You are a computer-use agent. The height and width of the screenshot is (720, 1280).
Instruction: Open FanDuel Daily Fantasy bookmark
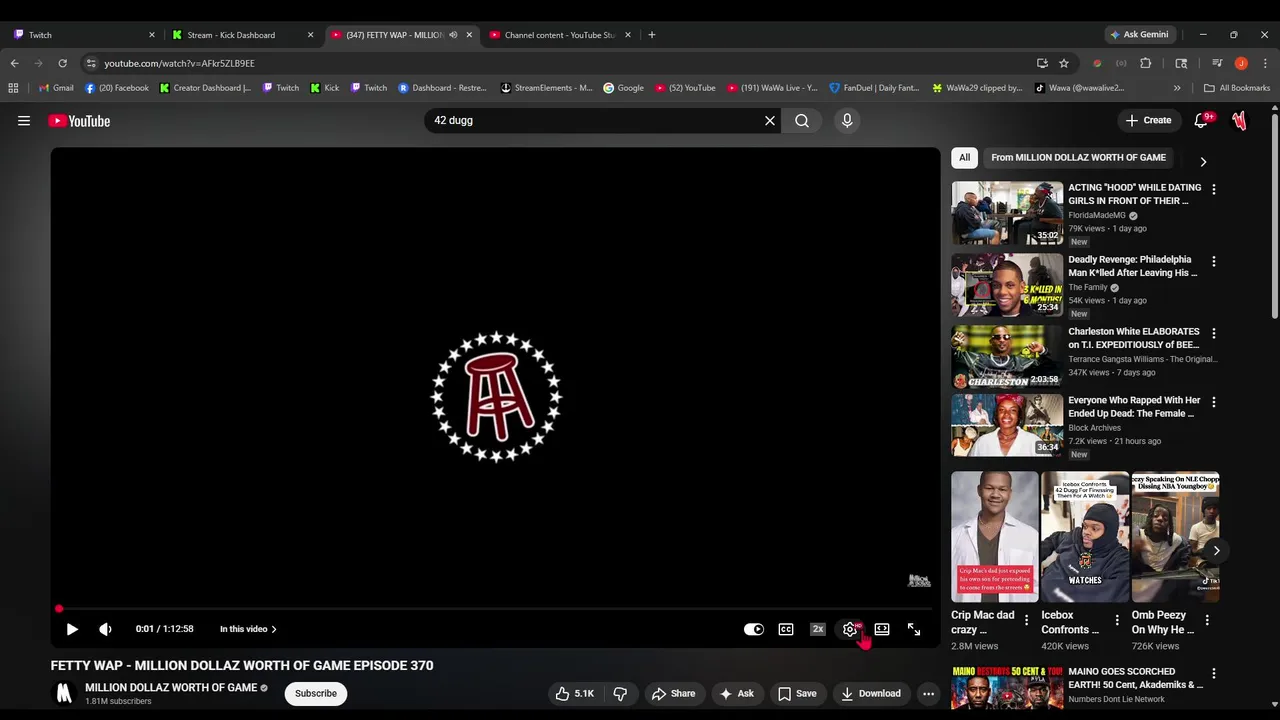coord(874,88)
